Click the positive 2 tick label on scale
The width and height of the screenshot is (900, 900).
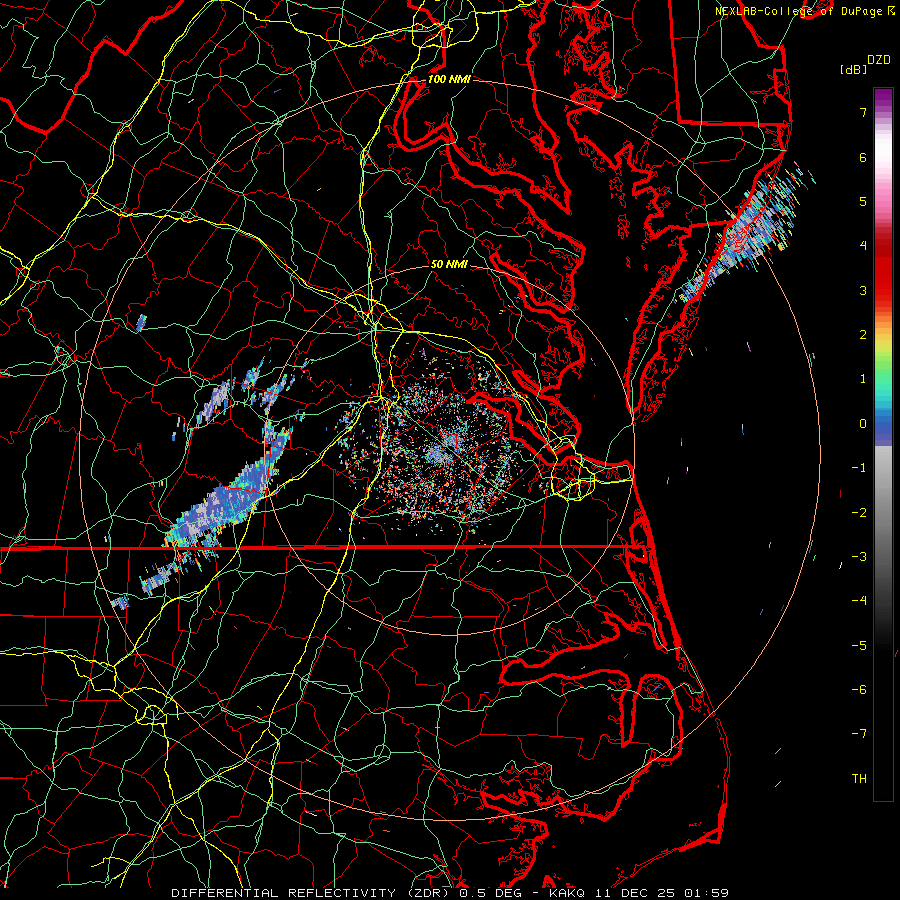point(863,335)
